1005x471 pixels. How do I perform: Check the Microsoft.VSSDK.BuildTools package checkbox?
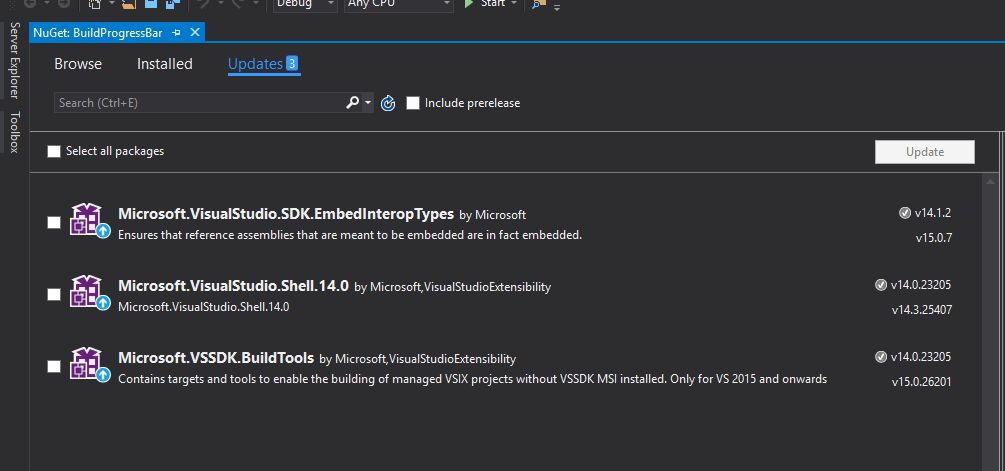54,367
